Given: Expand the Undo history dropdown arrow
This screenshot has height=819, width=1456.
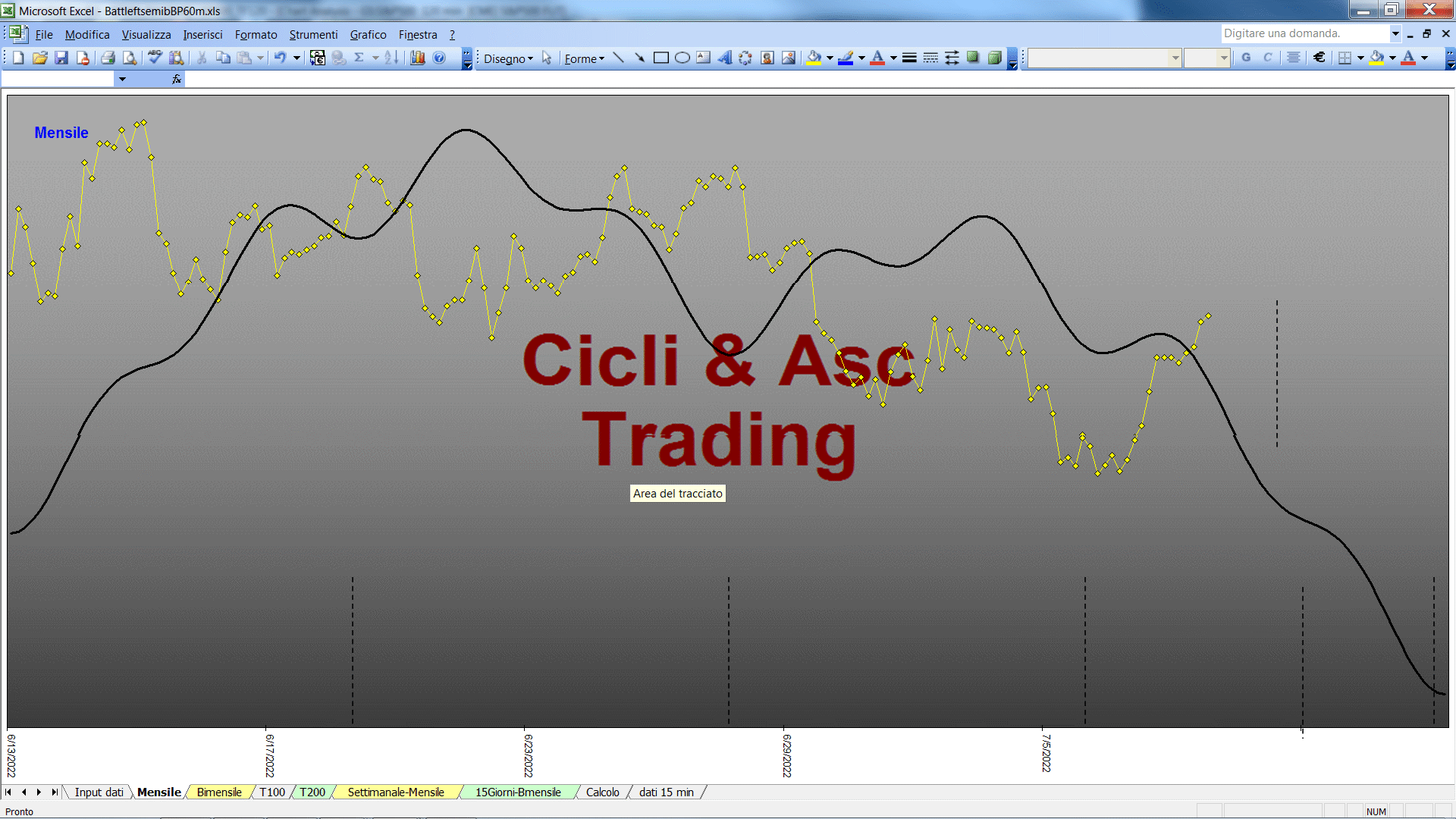Looking at the screenshot, I should (x=297, y=58).
